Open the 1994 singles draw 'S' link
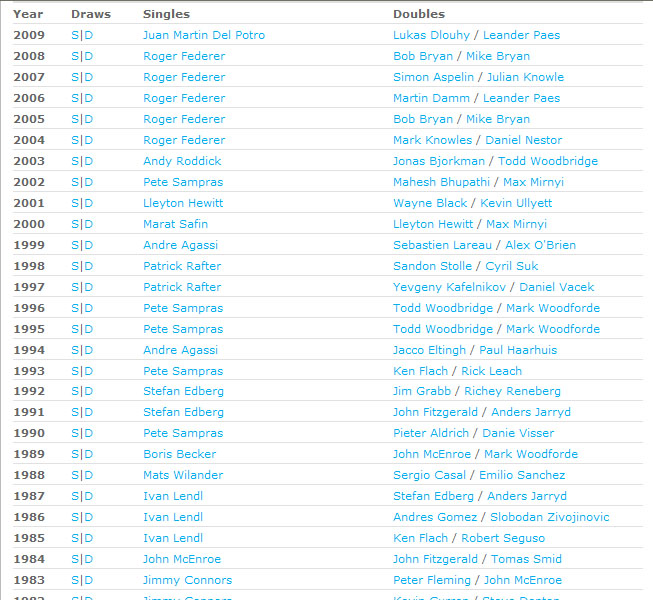 pos(75,350)
